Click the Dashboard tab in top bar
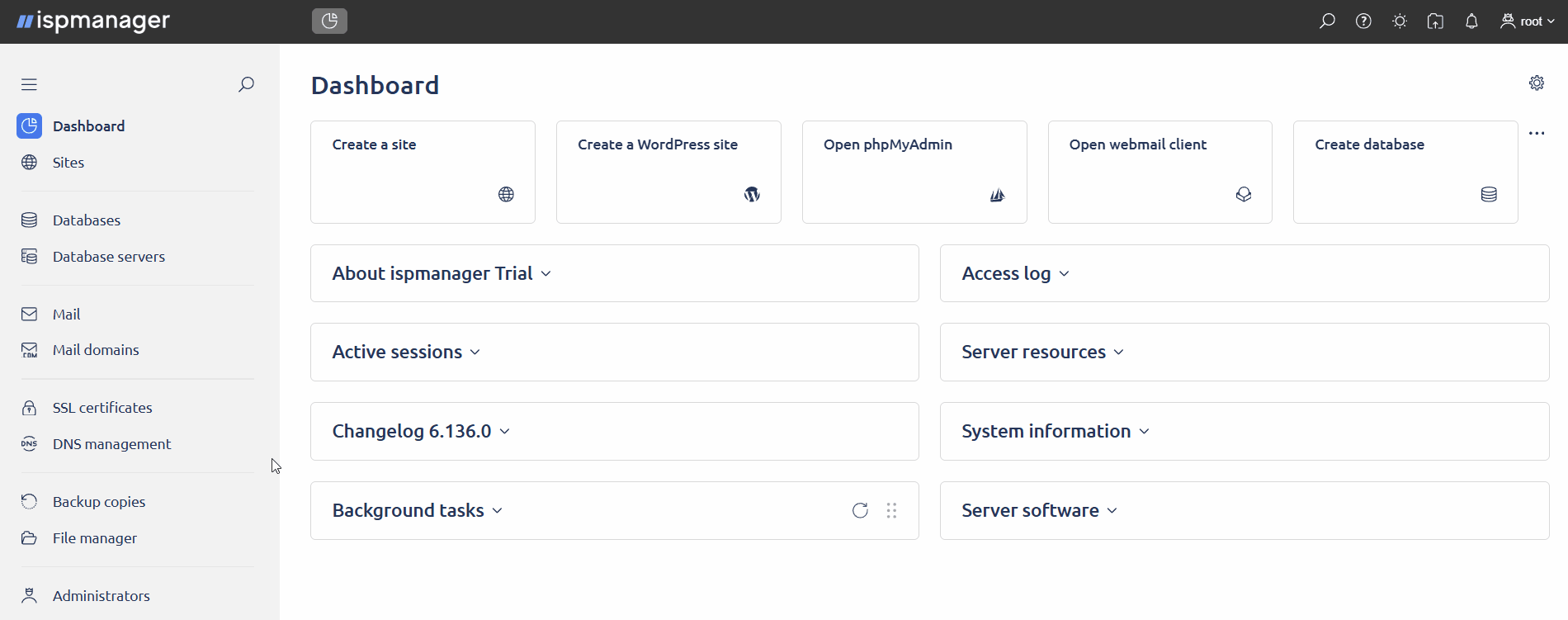 (x=329, y=21)
